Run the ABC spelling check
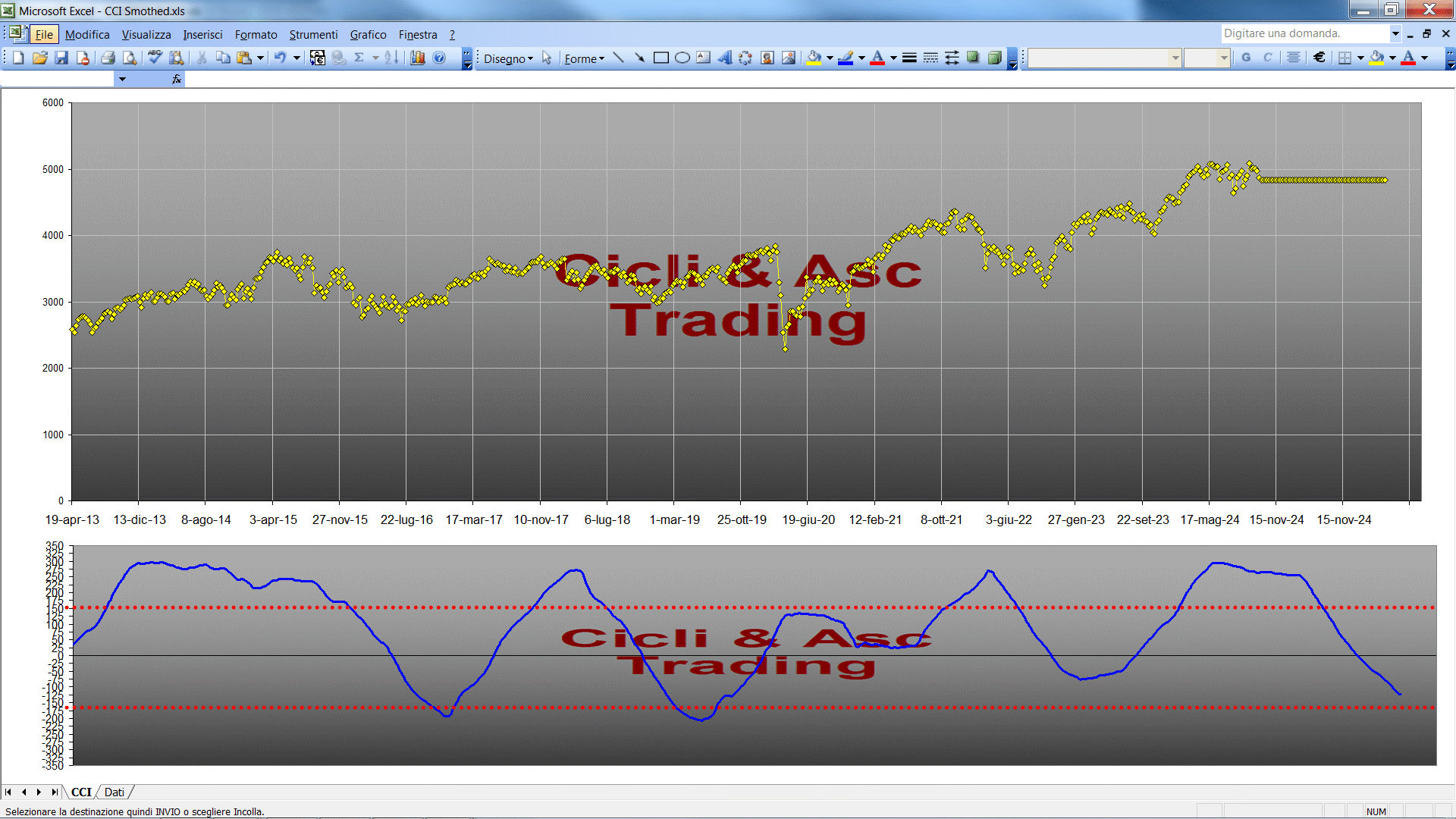Screen dimensions: 1456x819 (x=155, y=58)
